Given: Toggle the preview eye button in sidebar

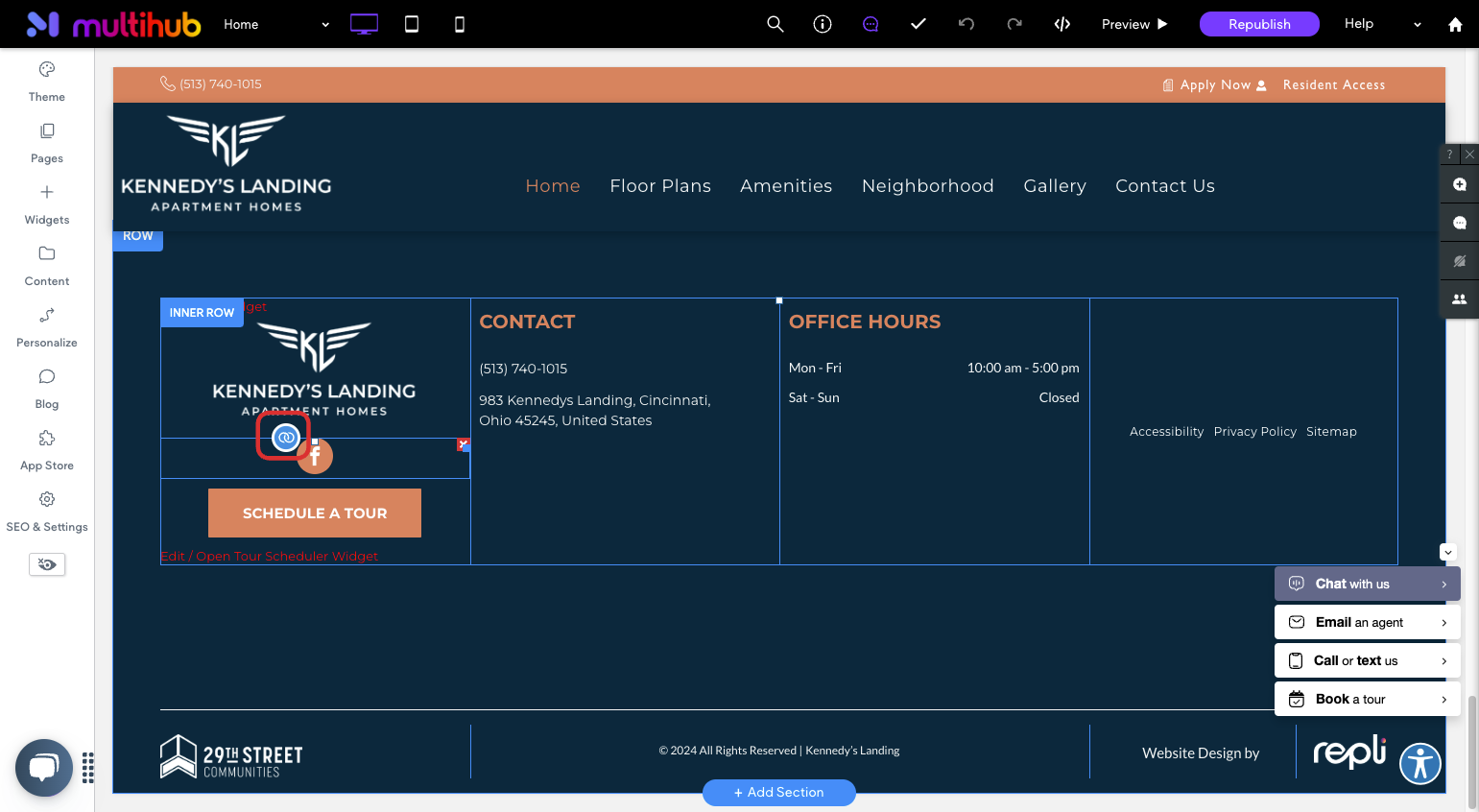Looking at the screenshot, I should click(x=47, y=564).
